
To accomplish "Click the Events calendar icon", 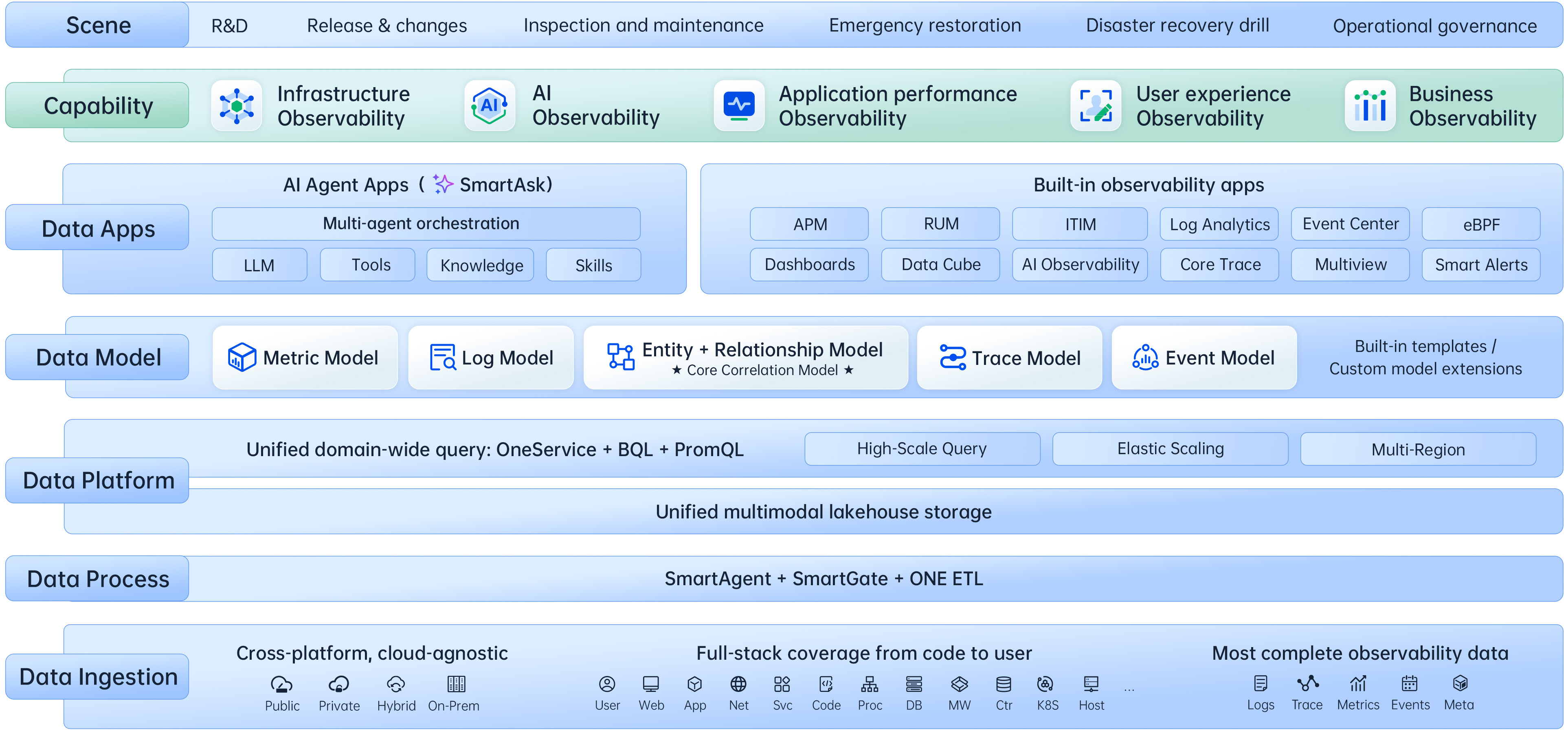I will (x=1409, y=683).
